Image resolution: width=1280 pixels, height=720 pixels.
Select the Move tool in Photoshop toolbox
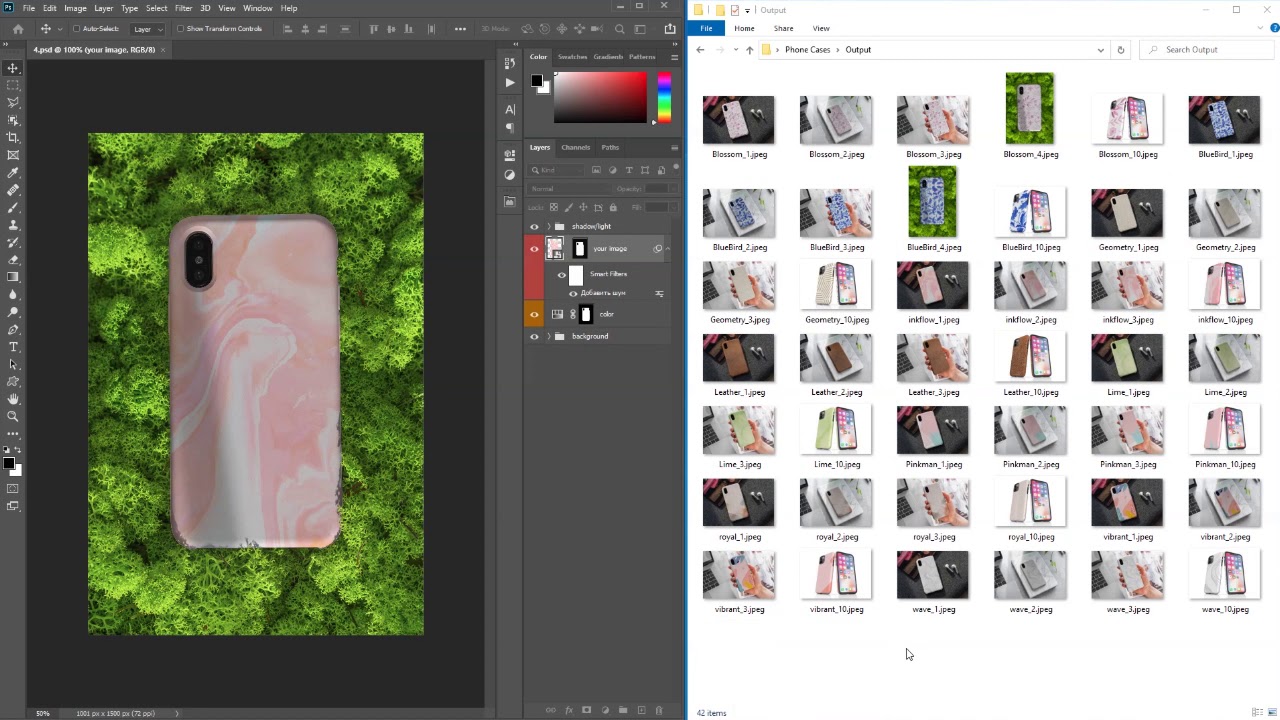click(13, 68)
